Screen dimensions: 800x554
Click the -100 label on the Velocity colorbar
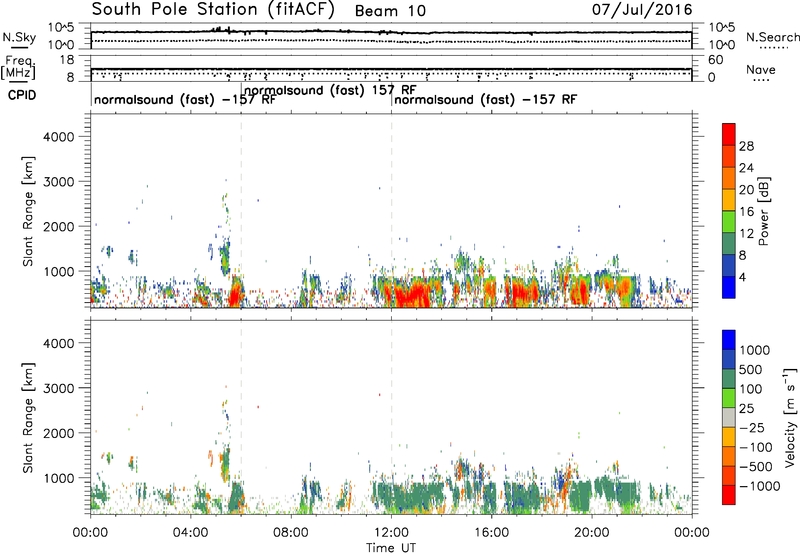(756, 447)
